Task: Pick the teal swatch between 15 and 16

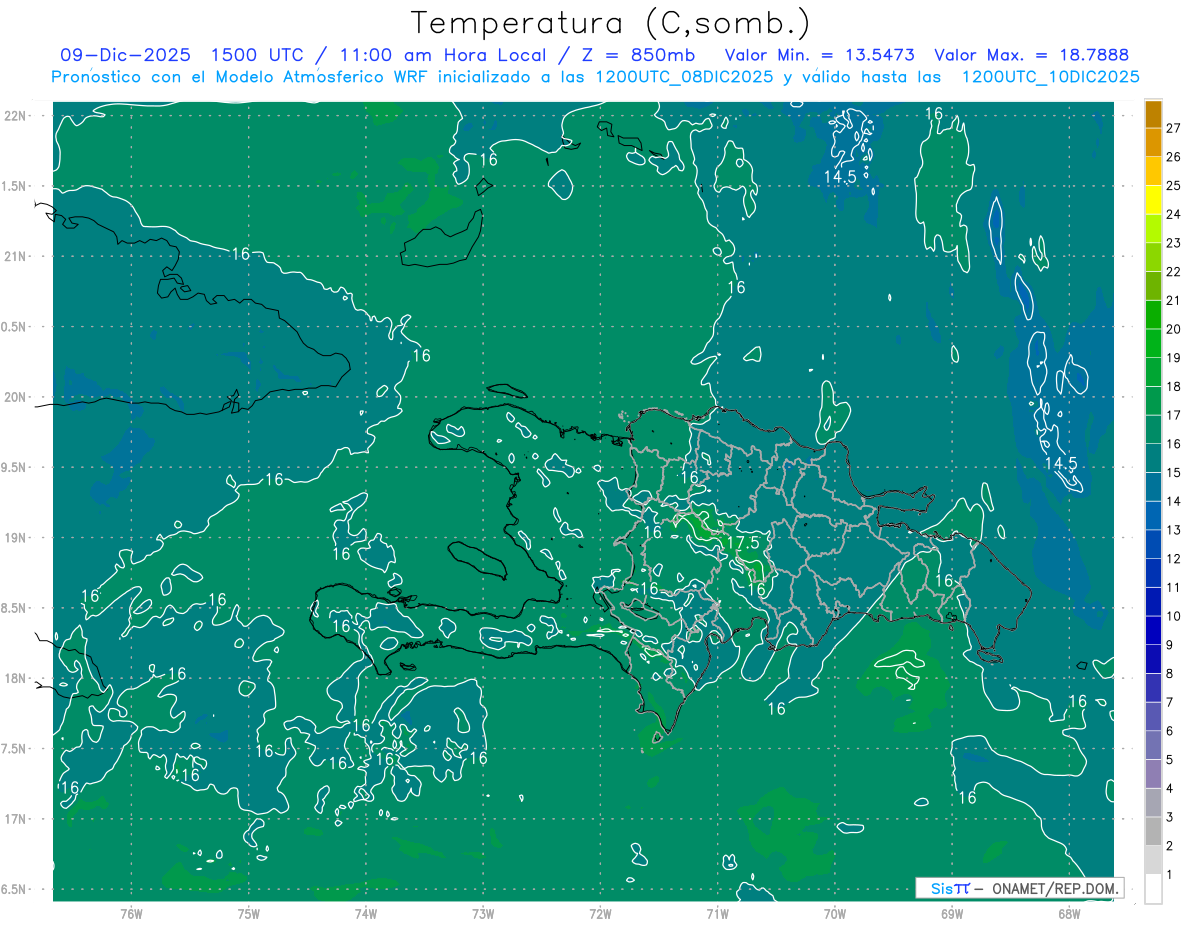Action: tap(1153, 458)
